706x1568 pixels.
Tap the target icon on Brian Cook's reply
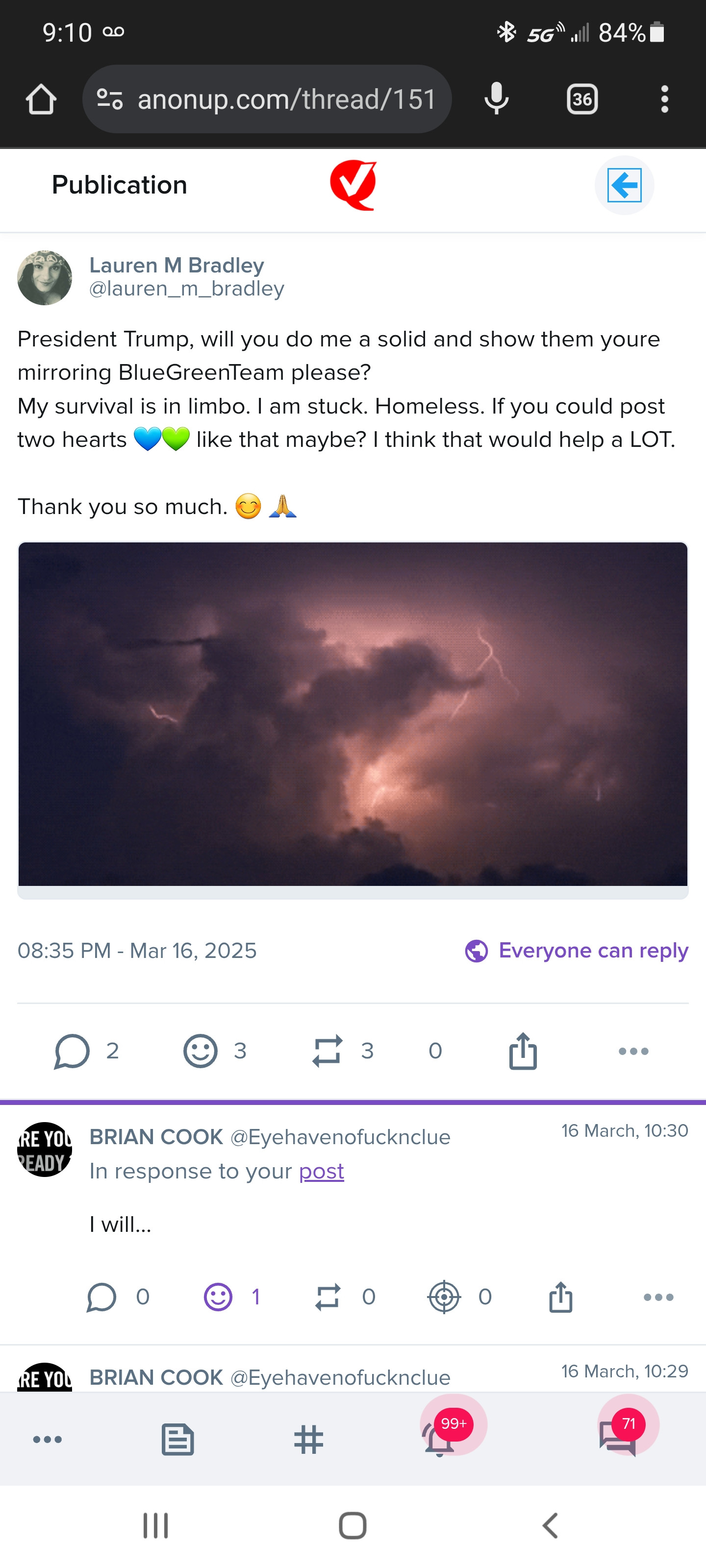[x=444, y=1297]
